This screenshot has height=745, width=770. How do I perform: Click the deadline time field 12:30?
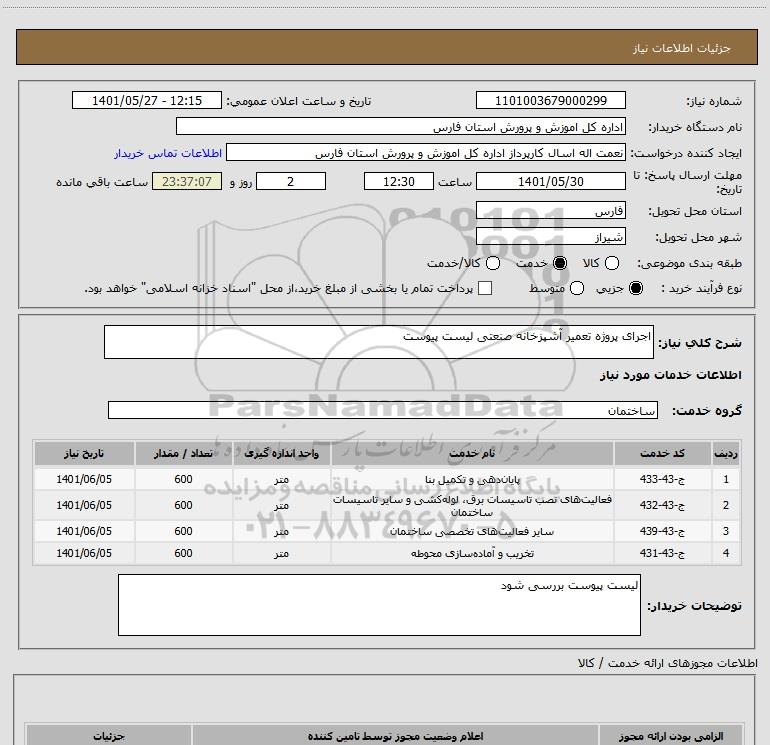(399, 182)
